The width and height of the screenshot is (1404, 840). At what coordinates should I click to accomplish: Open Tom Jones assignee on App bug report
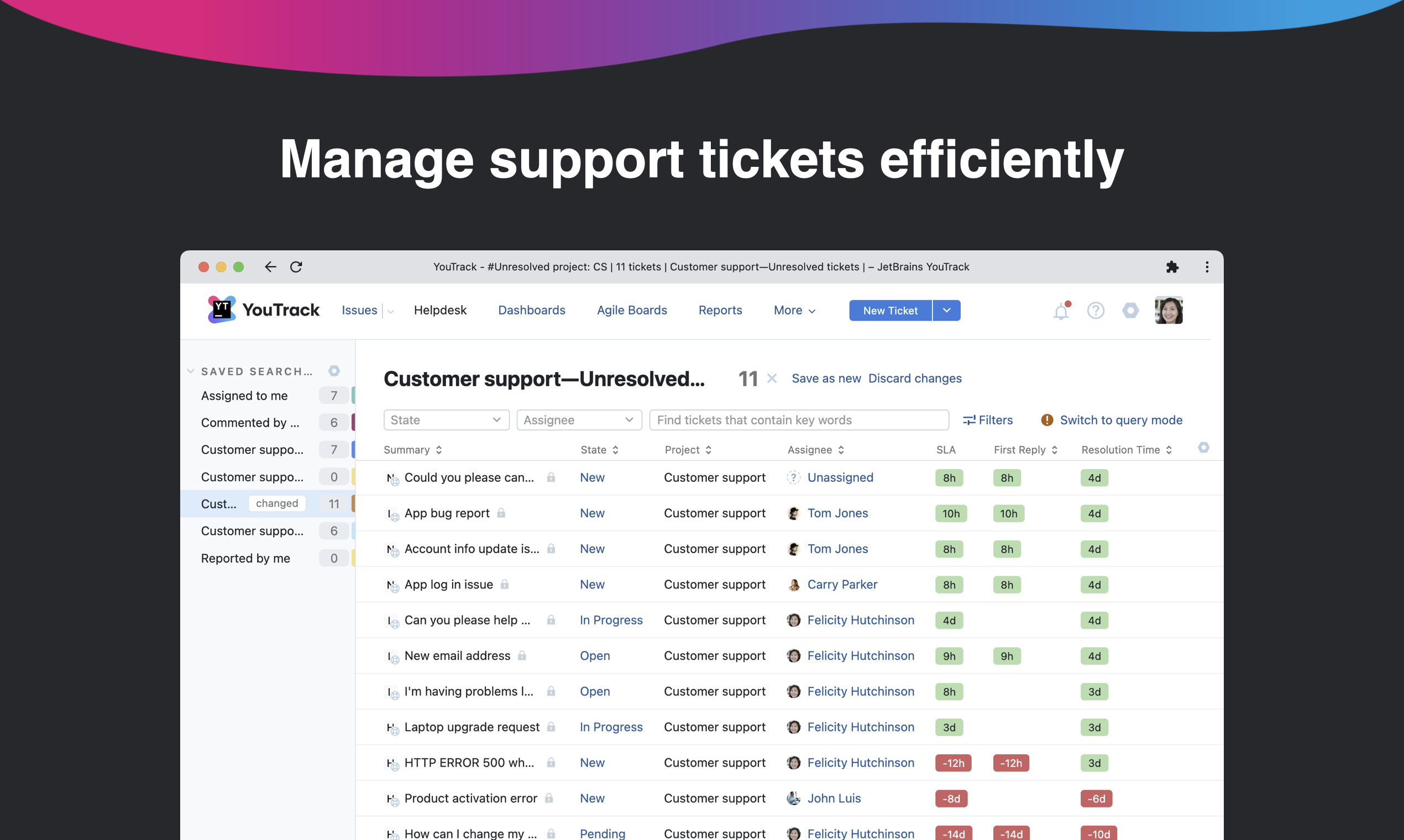pos(837,513)
